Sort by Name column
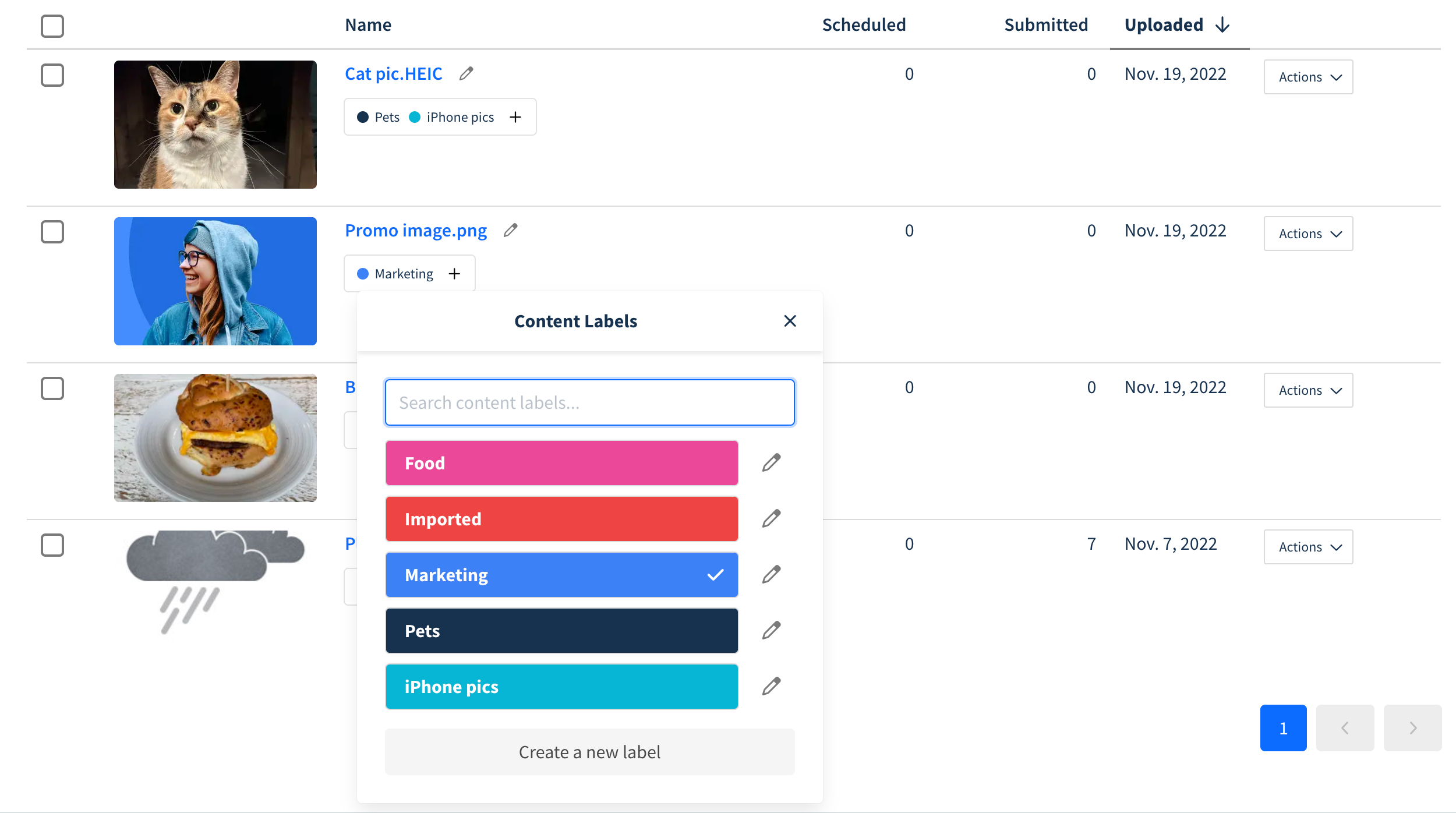The image size is (1456, 813). pyautogui.click(x=368, y=25)
